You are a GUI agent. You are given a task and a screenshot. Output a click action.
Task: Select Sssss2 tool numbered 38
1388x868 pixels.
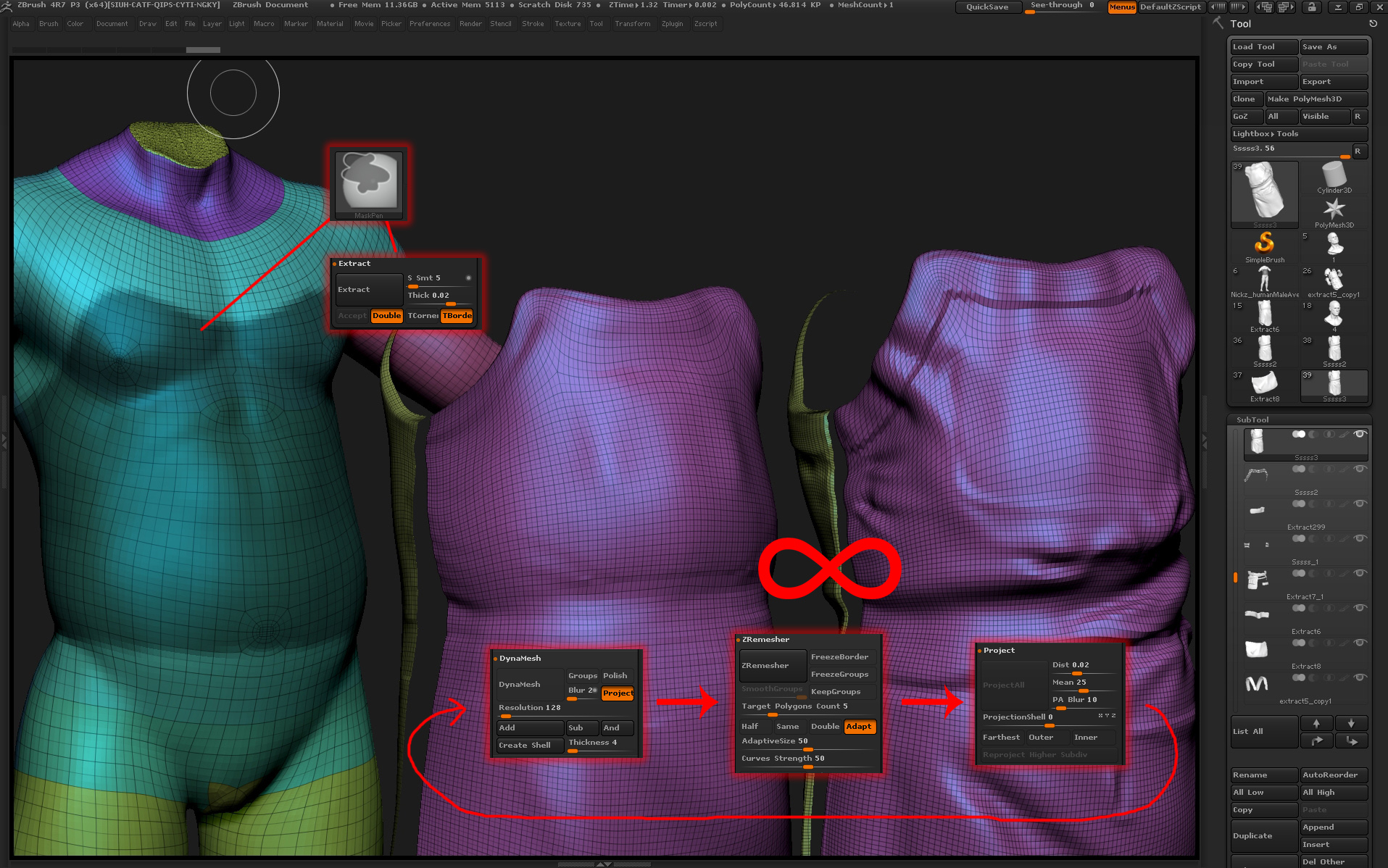1334,351
